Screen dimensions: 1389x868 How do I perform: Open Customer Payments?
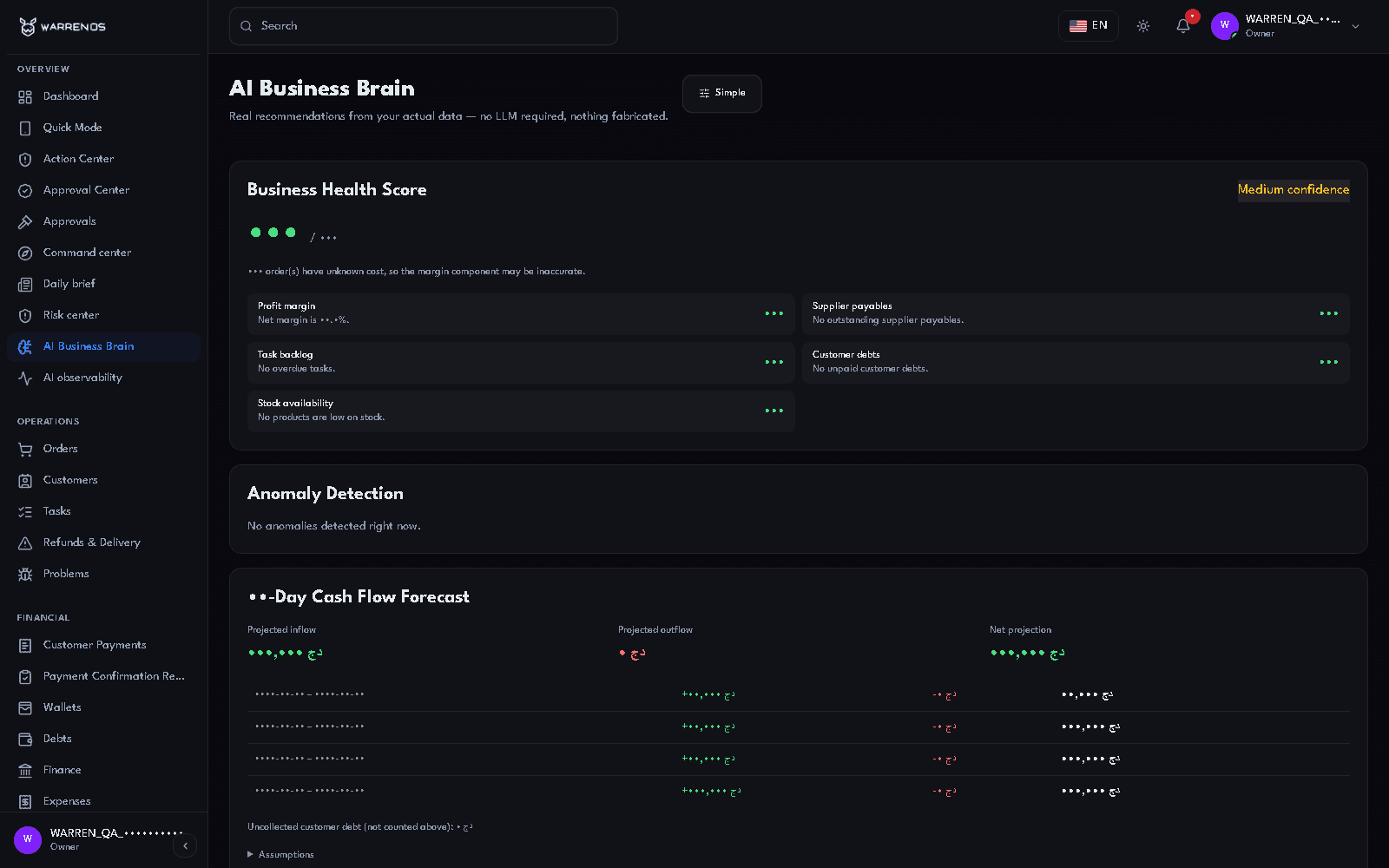click(x=103, y=645)
